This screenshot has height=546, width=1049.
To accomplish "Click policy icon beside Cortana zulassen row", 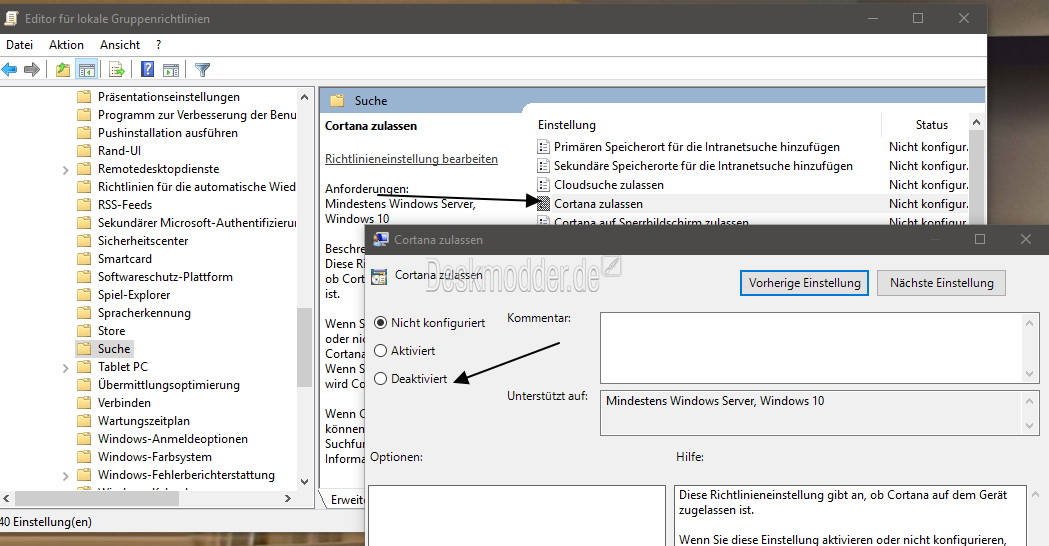I will pos(543,203).
